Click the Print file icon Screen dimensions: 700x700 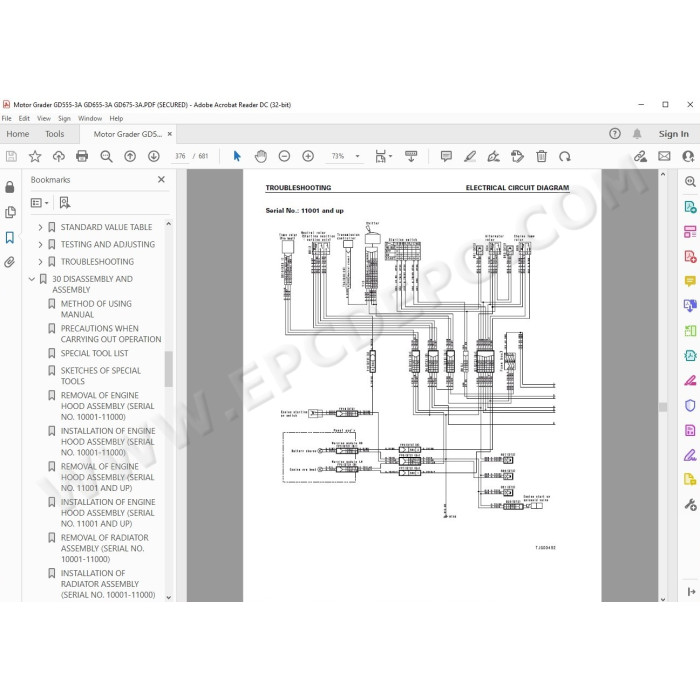82,156
